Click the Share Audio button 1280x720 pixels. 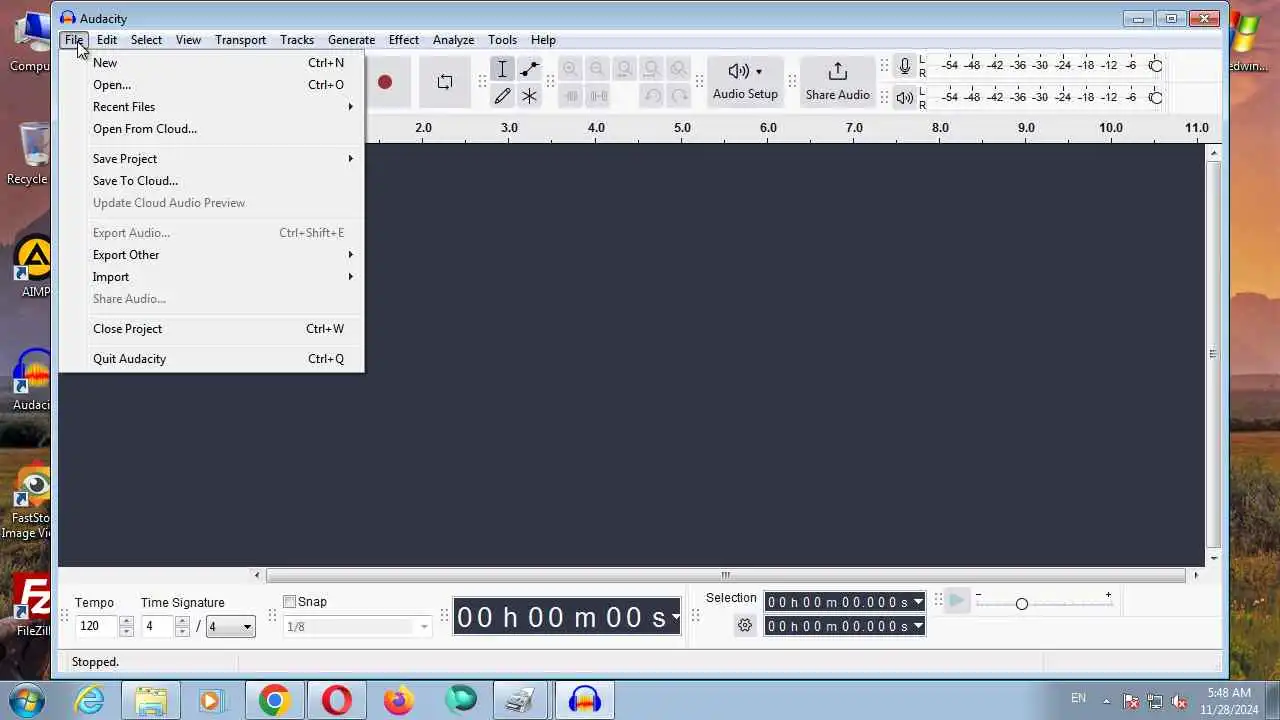(837, 82)
